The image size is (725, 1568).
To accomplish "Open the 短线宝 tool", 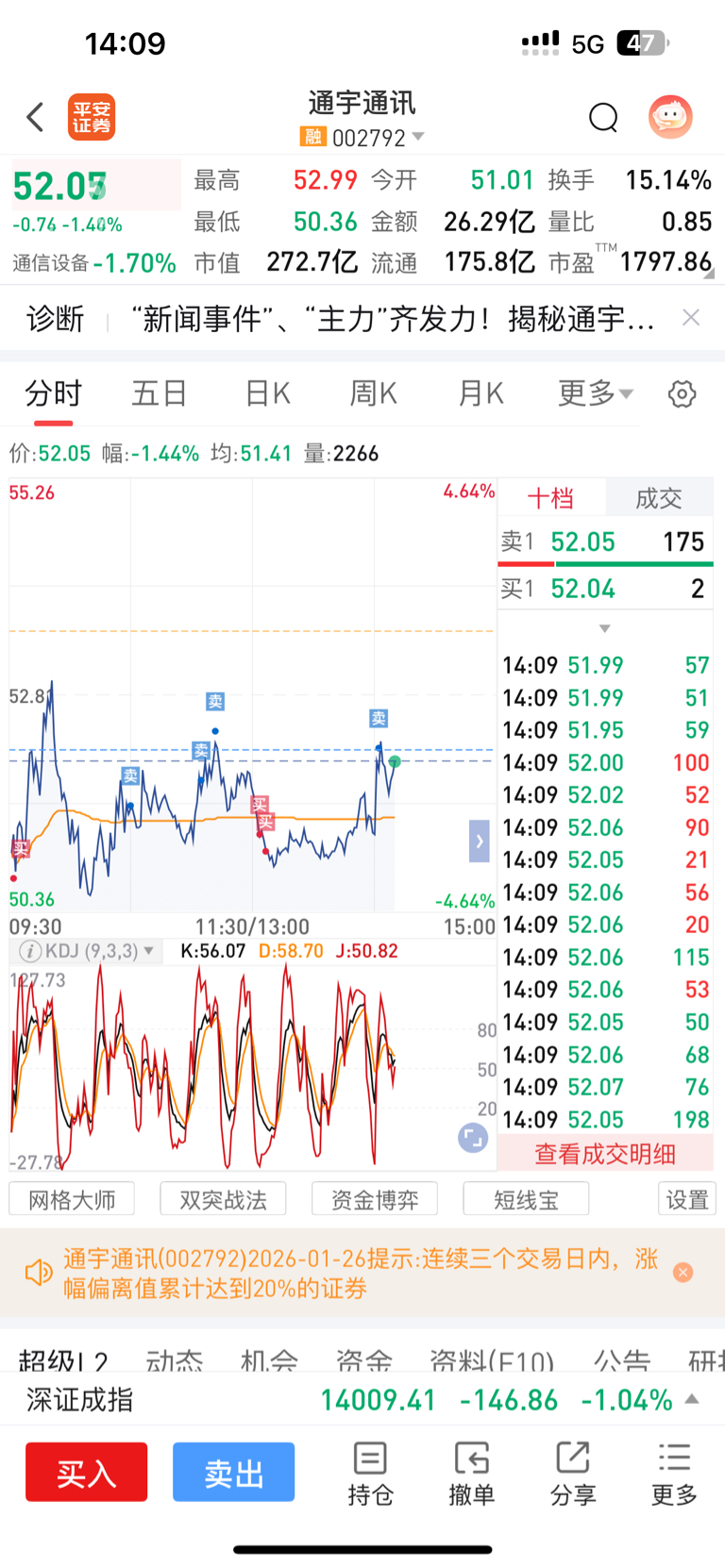I will [x=526, y=1199].
